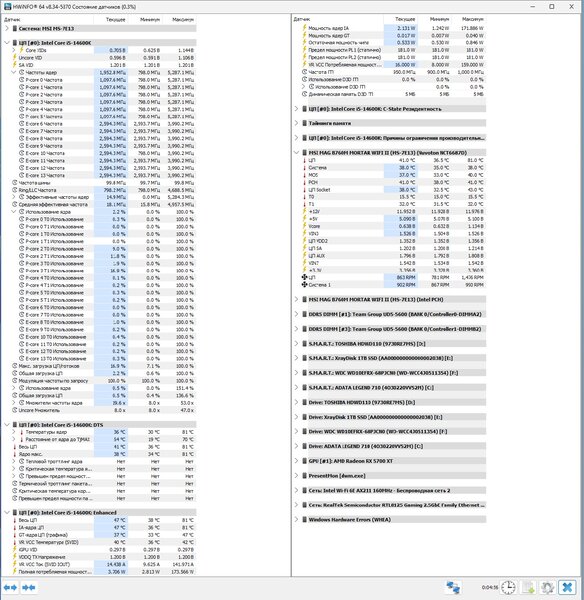Click the blue X close-sensors button
584x600 pixels.
point(568,587)
